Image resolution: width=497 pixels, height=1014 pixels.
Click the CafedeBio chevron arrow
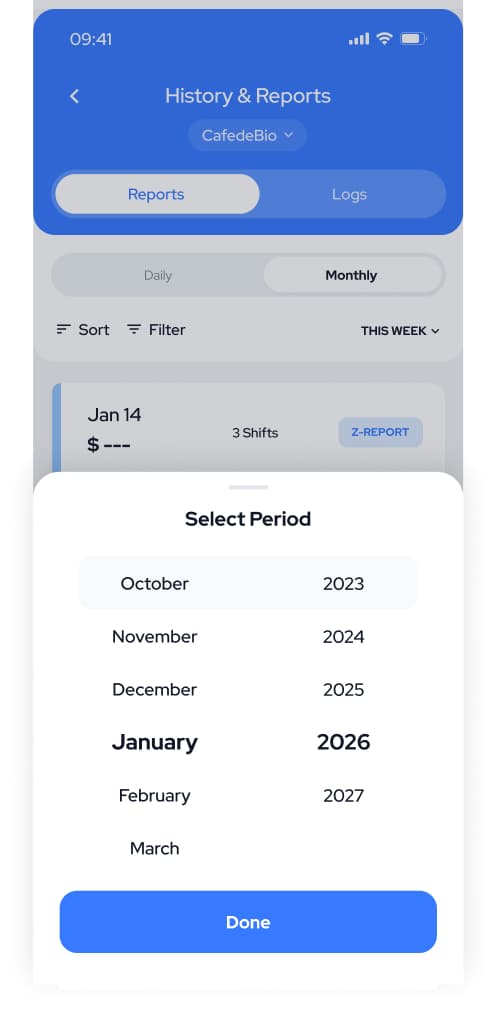288,136
